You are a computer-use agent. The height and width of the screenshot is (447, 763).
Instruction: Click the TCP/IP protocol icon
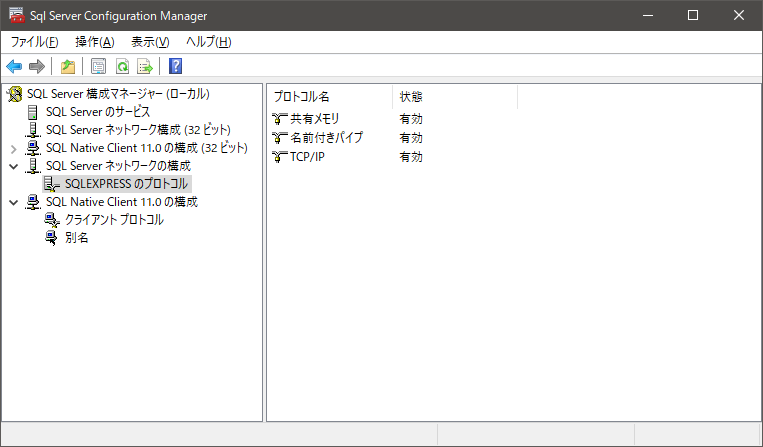pos(279,157)
